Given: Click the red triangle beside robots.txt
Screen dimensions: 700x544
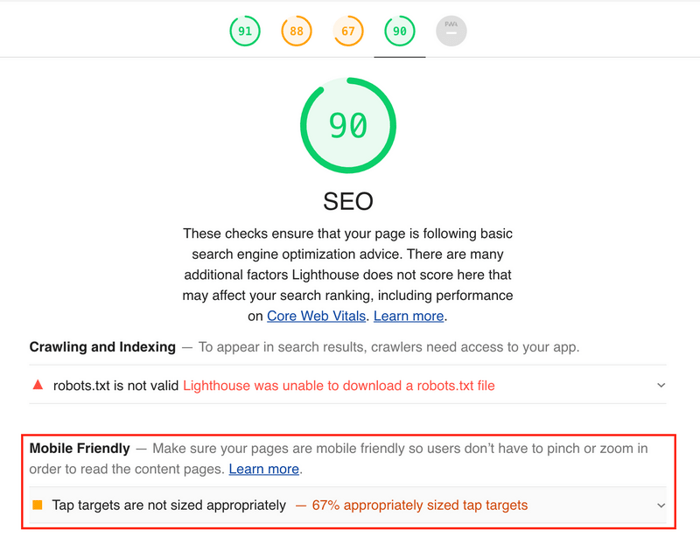Looking at the screenshot, I should point(38,385).
